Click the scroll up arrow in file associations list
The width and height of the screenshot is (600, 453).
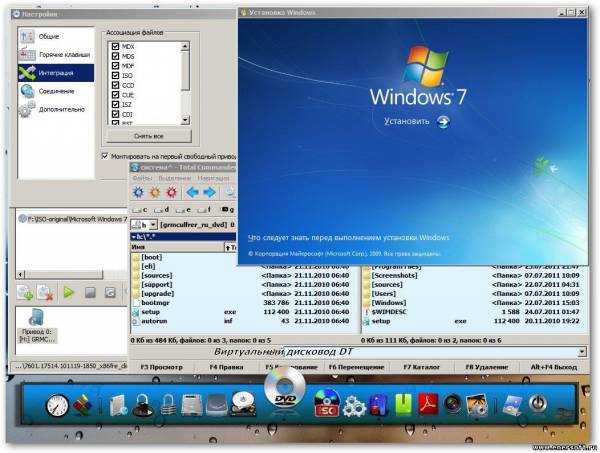pos(185,46)
